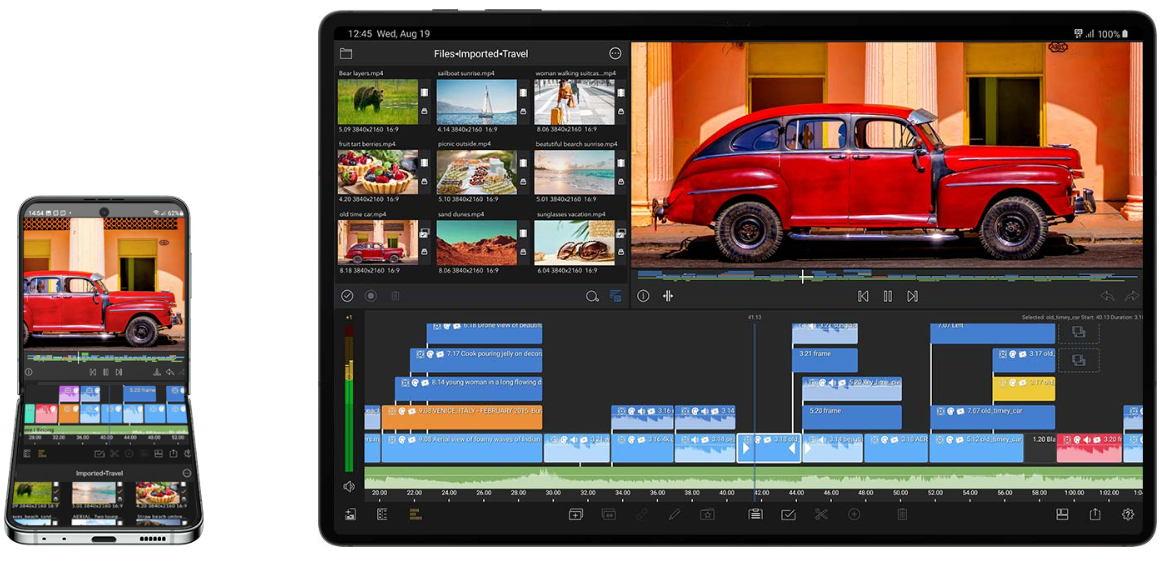Open the info icon on the phone
This screenshot has height=567, width=1165.
[29, 372]
